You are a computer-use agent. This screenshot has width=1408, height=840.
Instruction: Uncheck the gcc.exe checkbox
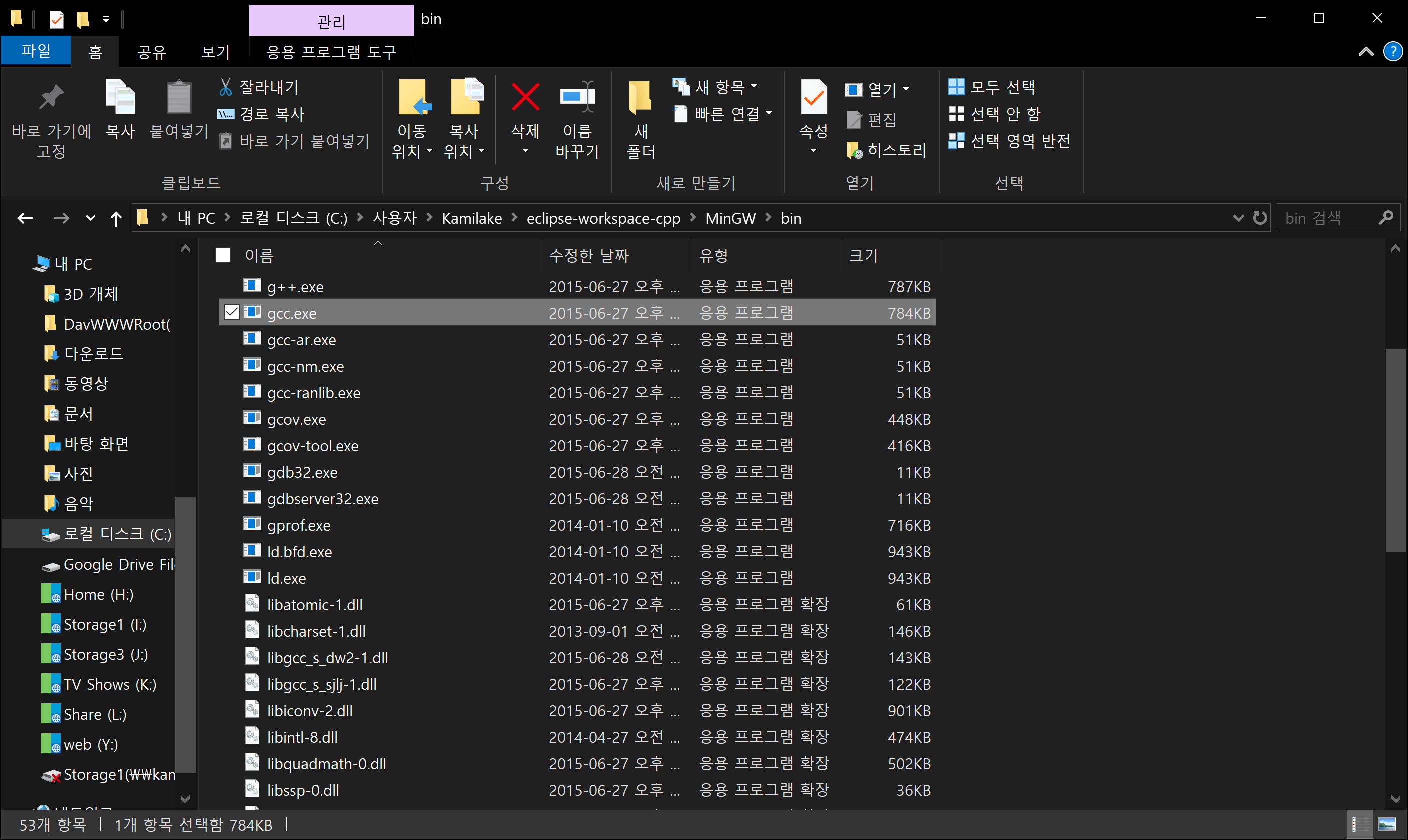click(231, 312)
